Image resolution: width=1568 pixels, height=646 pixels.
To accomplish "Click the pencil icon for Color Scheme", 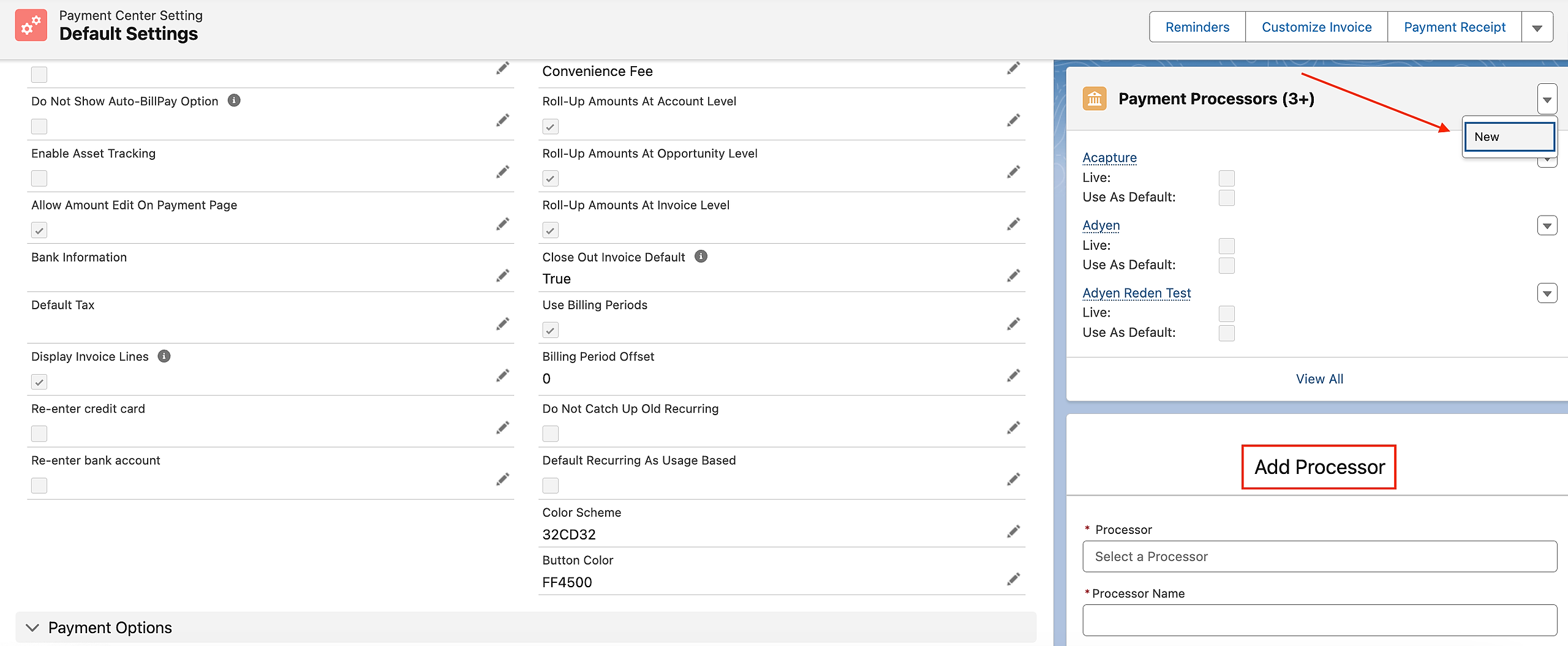I will [1013, 531].
